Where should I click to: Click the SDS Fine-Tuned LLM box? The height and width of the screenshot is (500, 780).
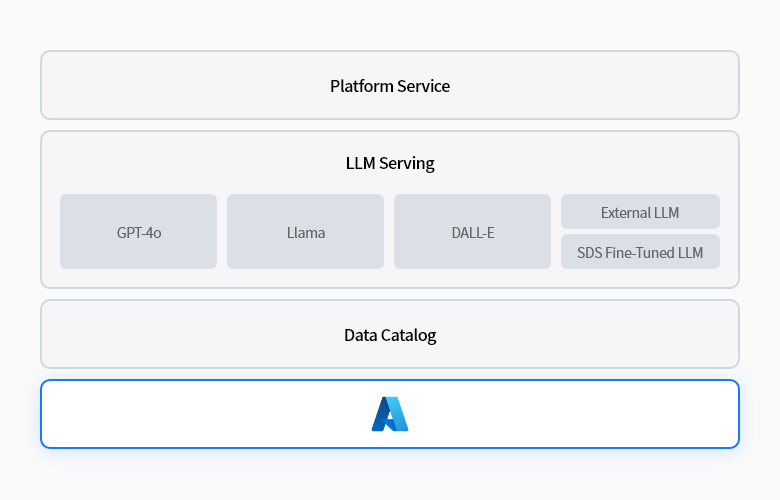640,252
